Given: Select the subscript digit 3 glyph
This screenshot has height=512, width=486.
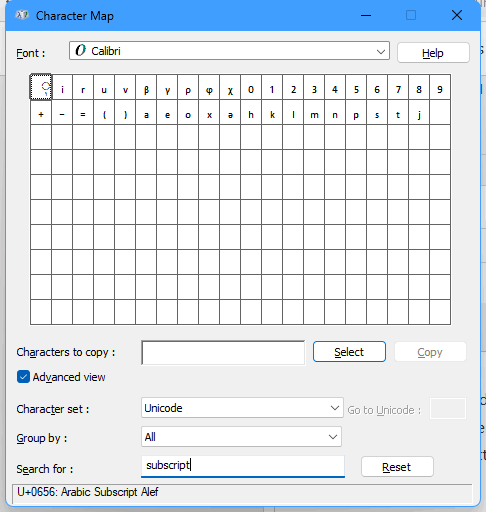Looking at the screenshot, I should [314, 87].
